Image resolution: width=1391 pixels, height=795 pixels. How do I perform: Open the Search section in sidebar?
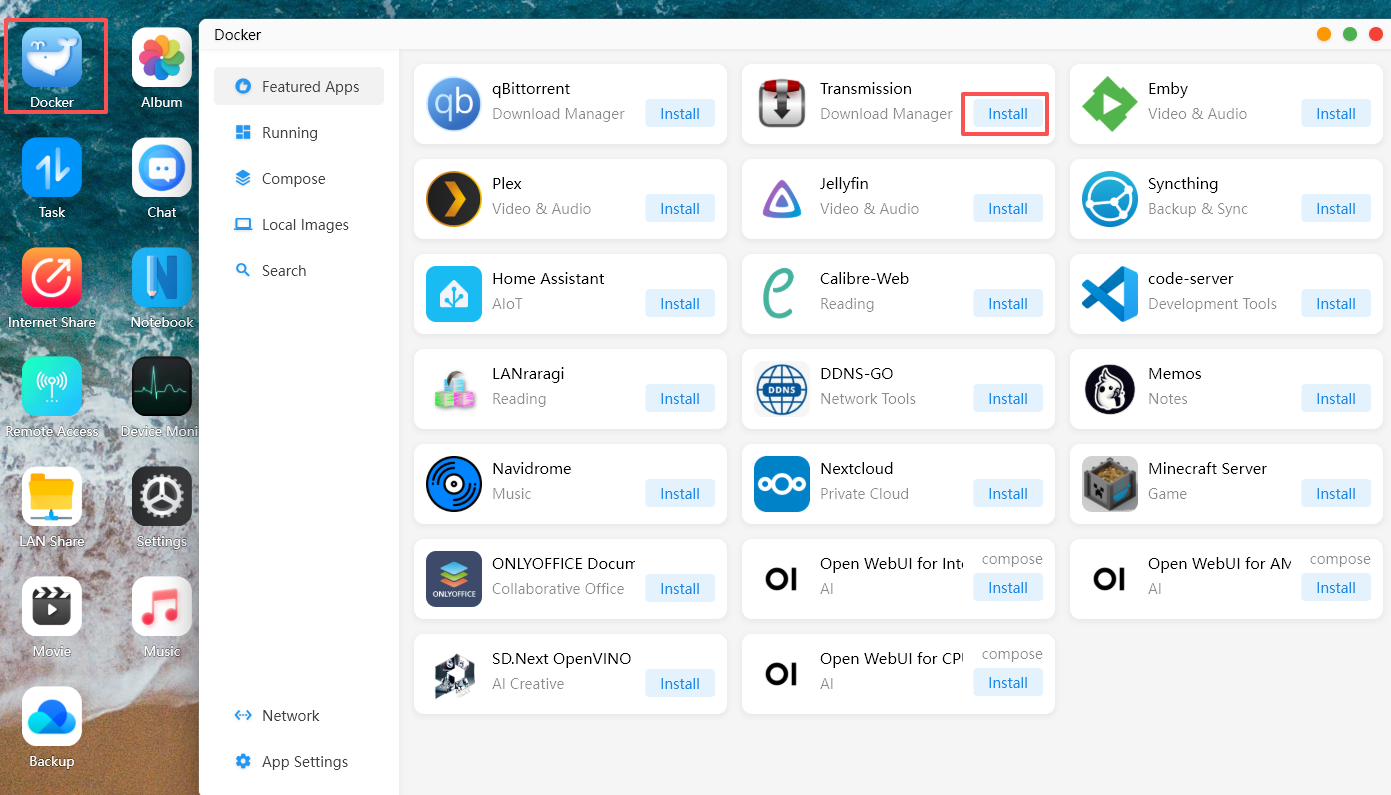(x=299, y=271)
